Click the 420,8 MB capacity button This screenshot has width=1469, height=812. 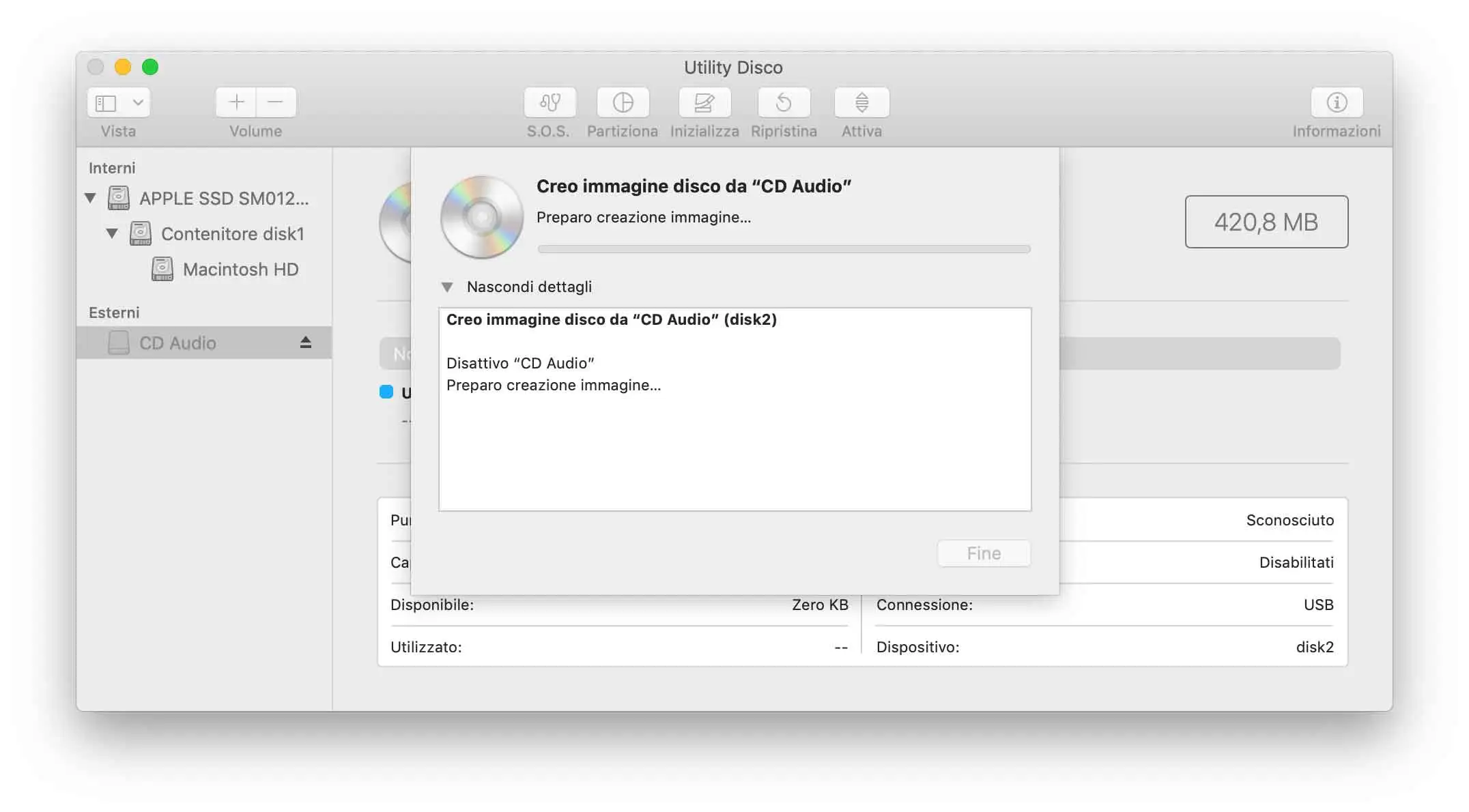click(x=1266, y=221)
